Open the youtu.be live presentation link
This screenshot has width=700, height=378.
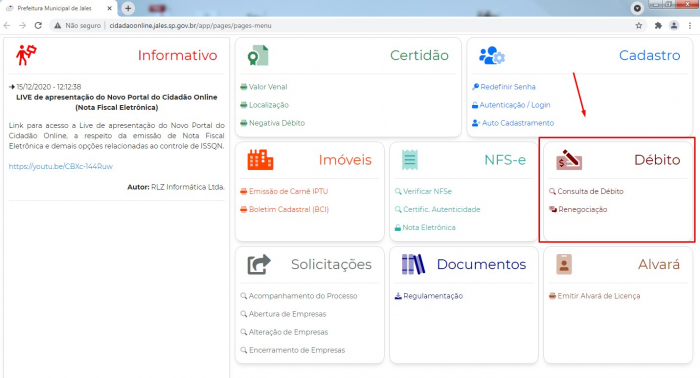coord(61,166)
